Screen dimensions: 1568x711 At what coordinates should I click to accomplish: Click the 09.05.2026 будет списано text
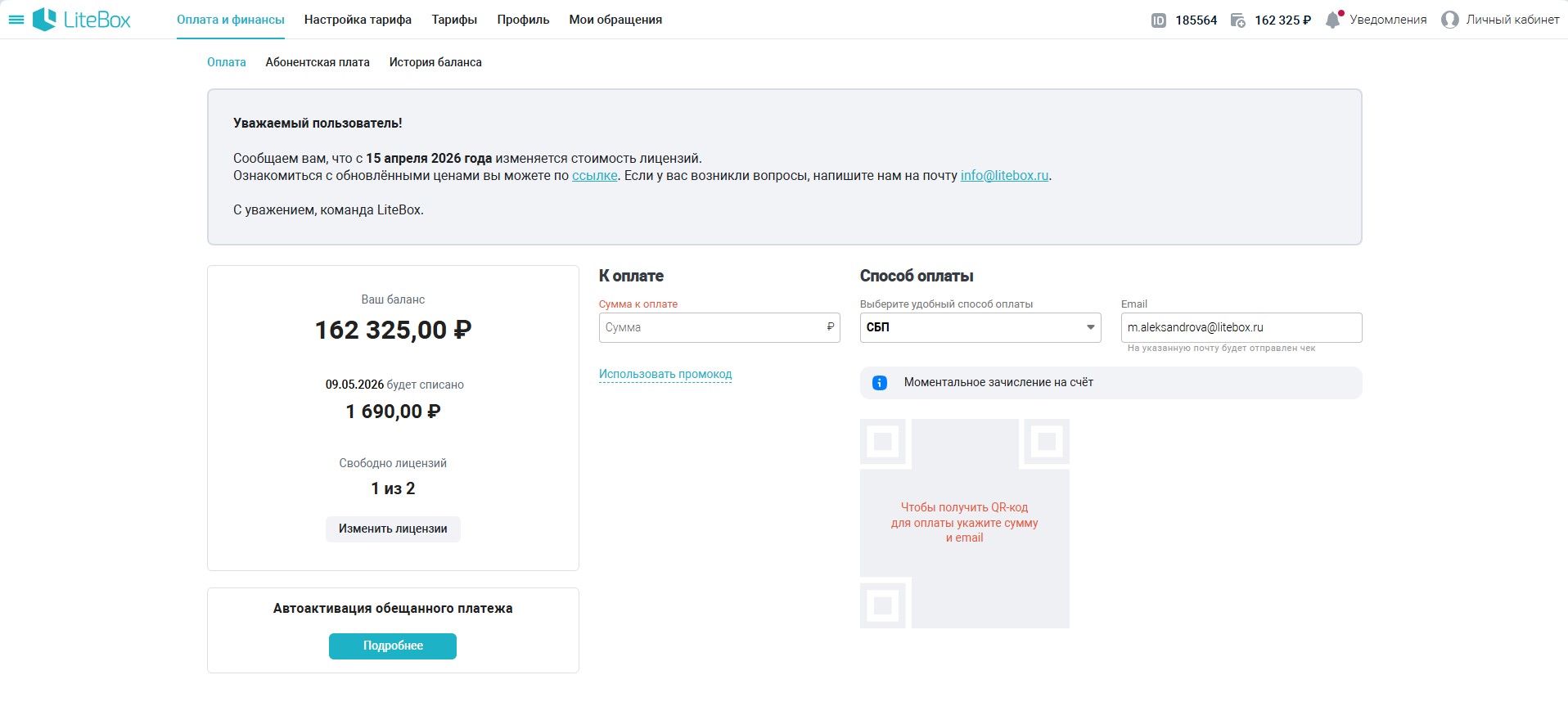tap(394, 385)
